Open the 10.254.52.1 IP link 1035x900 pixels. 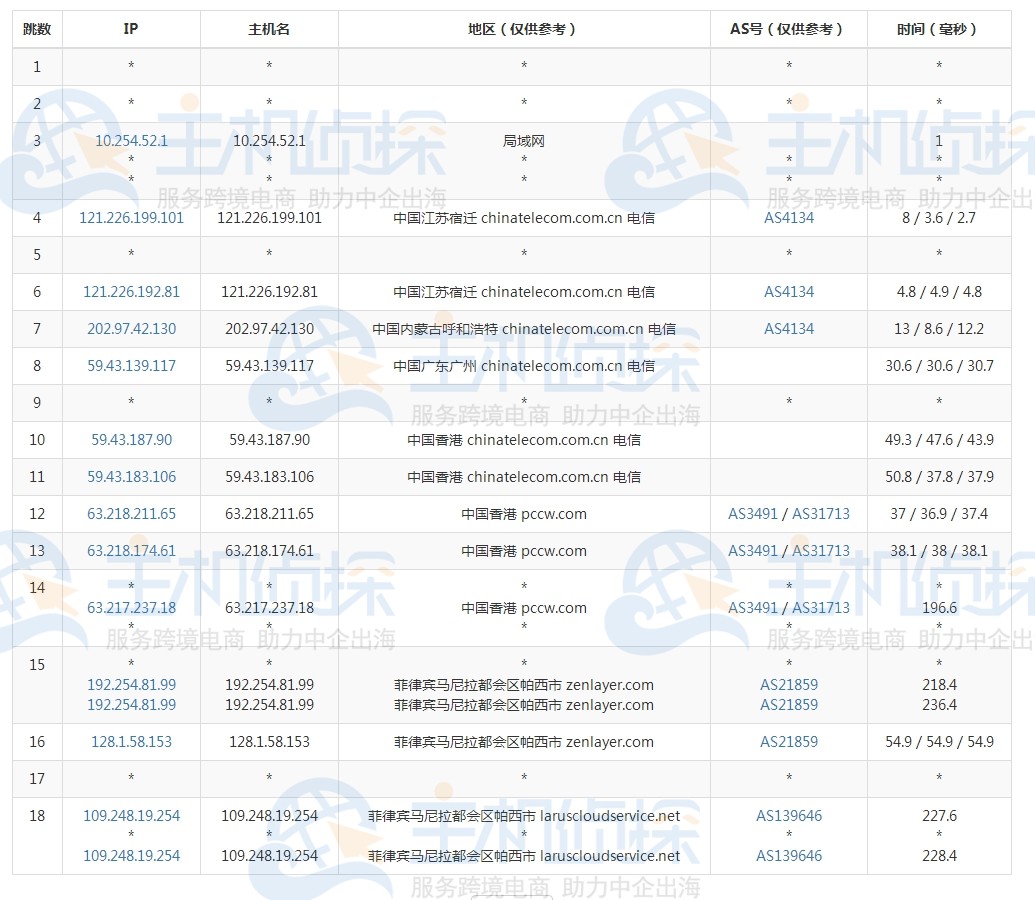(x=131, y=141)
